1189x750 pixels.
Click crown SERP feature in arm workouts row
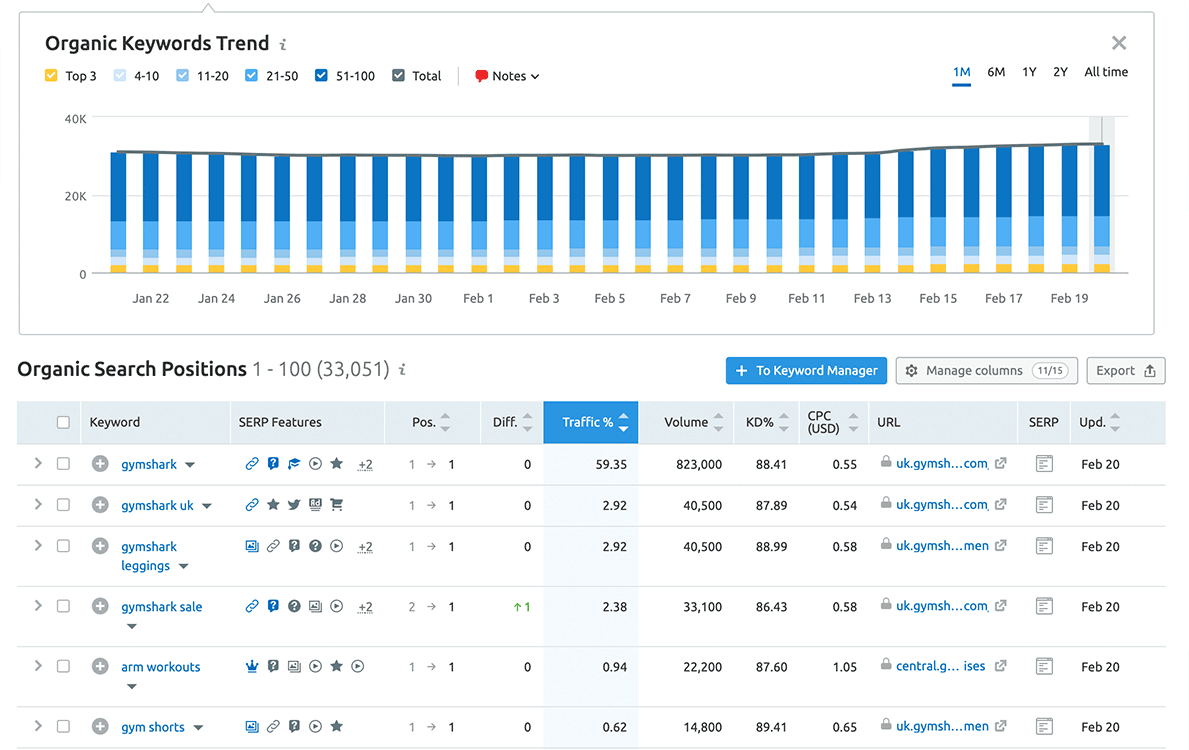252,666
